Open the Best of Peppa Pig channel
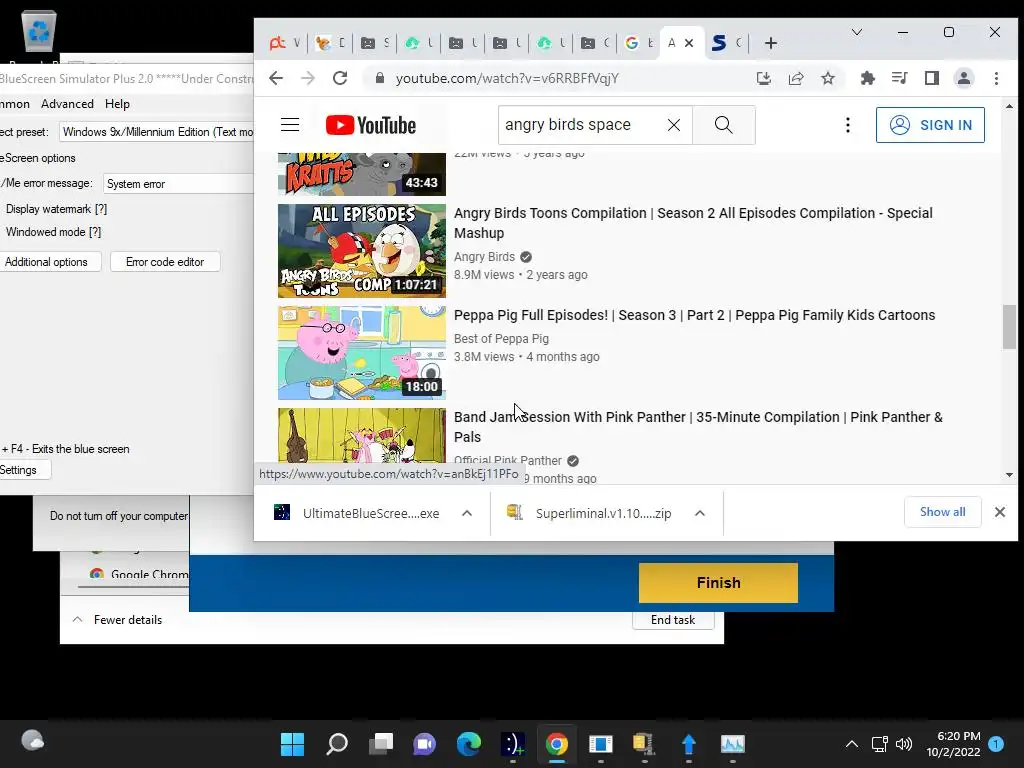Viewport: 1024px width, 768px height. coord(501,338)
